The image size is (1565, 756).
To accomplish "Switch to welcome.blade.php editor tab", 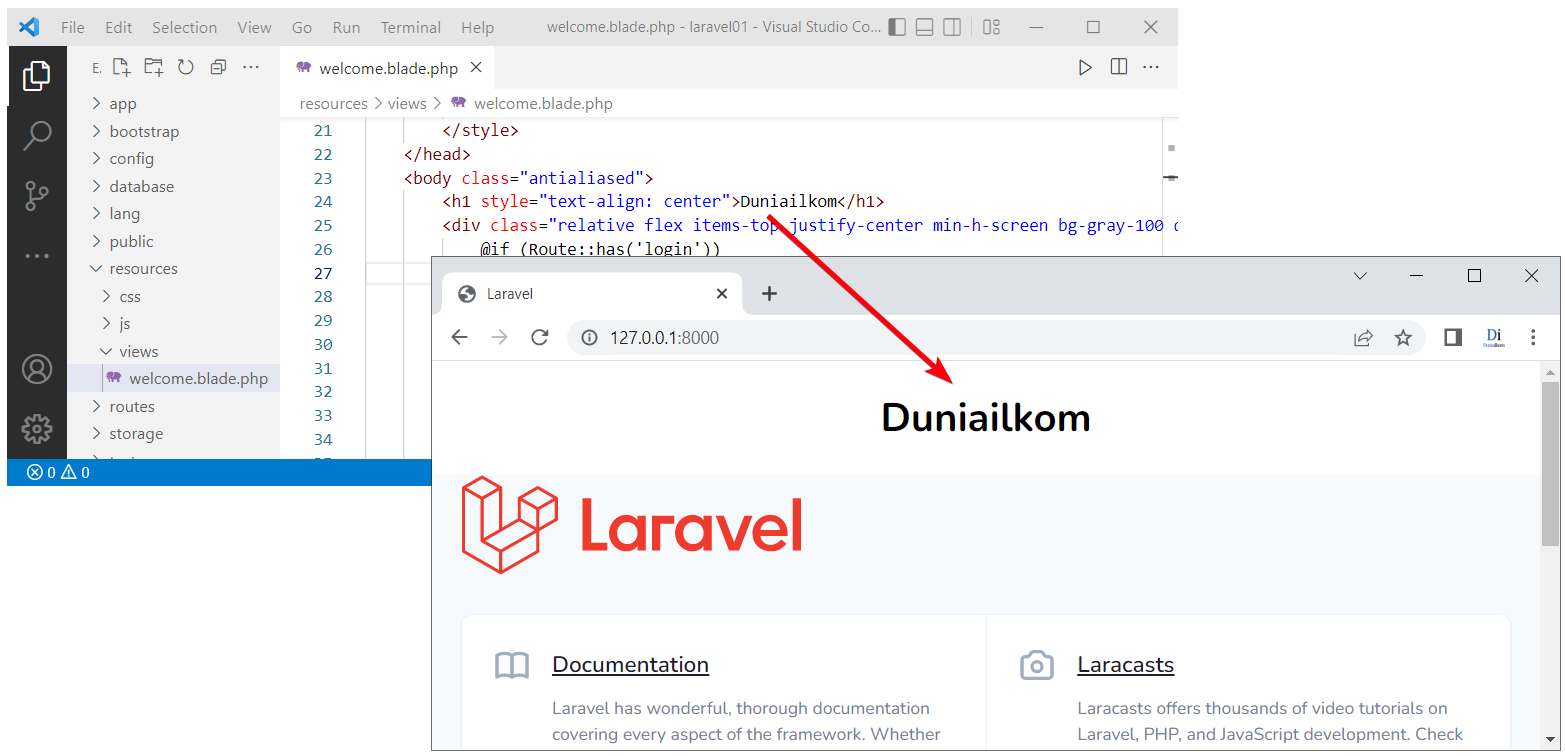I will click(x=387, y=68).
